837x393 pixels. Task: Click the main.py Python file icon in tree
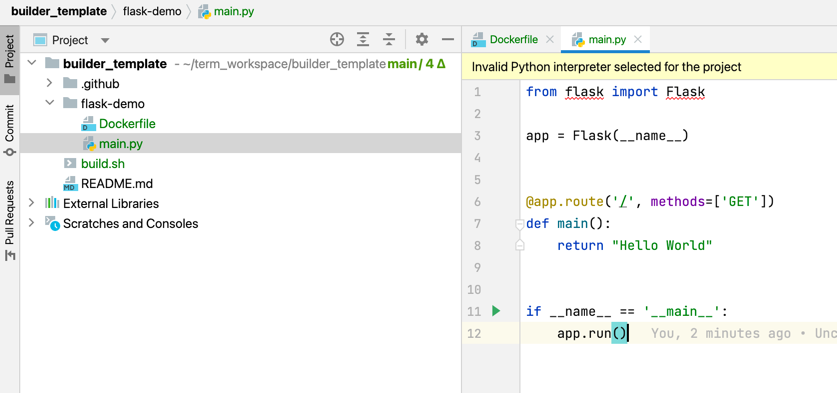click(x=89, y=144)
